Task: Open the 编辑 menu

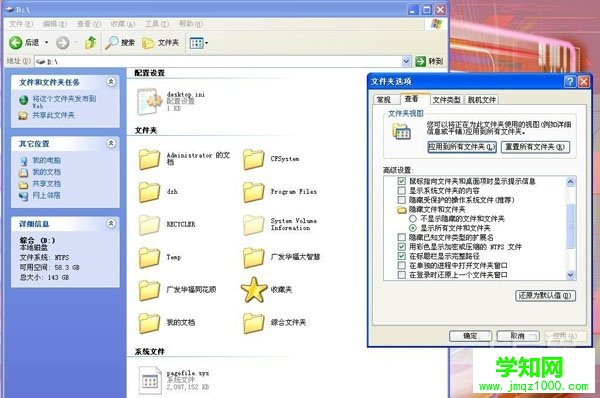Action: pos(55,24)
